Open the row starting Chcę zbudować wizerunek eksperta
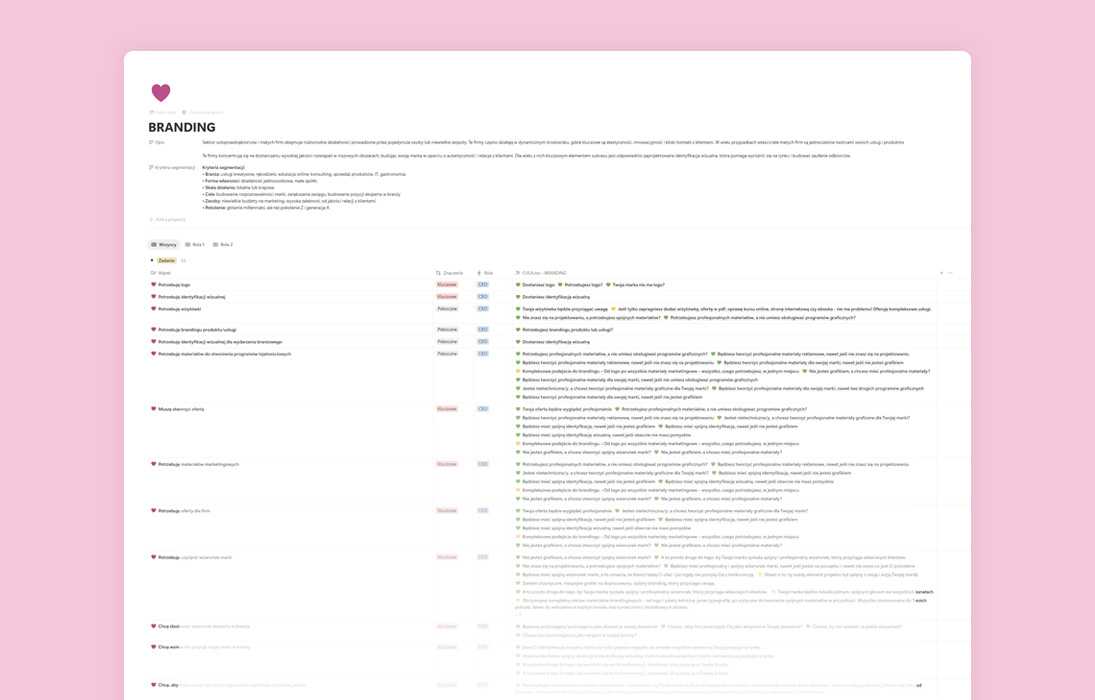Screen dimensions: 1095x700 [204, 627]
